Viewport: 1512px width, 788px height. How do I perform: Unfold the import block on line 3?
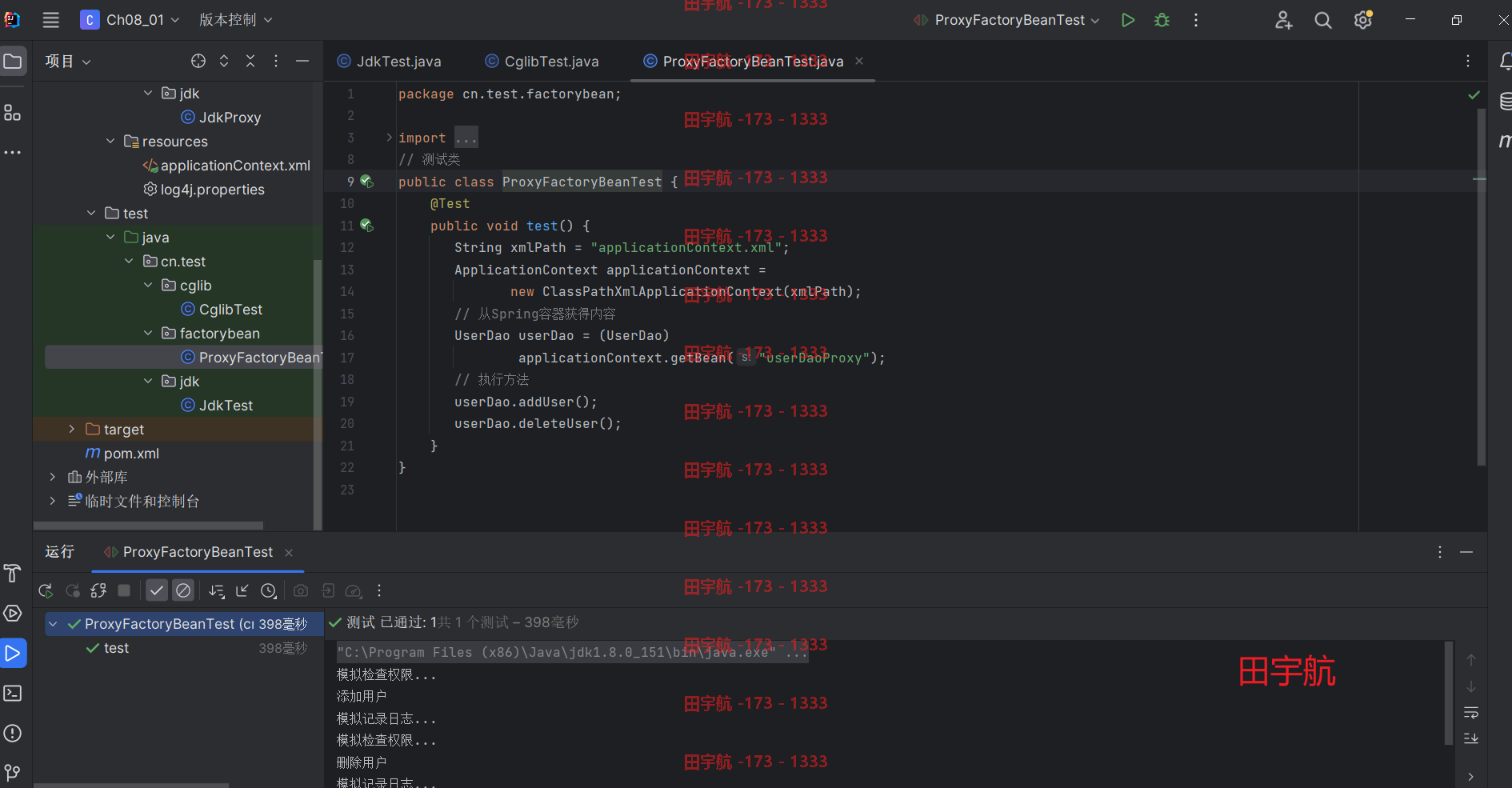[390, 138]
